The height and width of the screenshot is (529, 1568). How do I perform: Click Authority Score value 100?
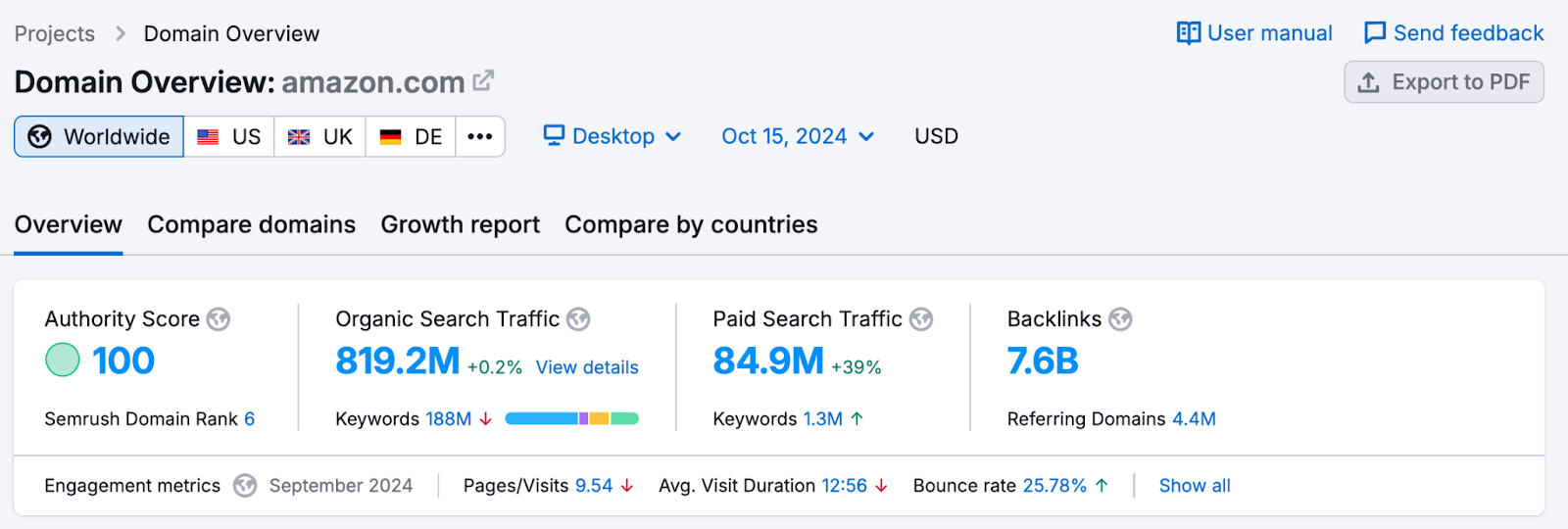tap(123, 361)
